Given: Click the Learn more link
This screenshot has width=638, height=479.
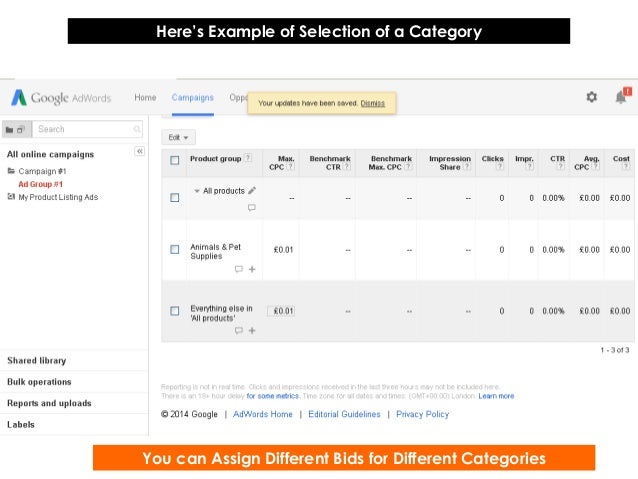Looking at the screenshot, I should tap(496, 396).
